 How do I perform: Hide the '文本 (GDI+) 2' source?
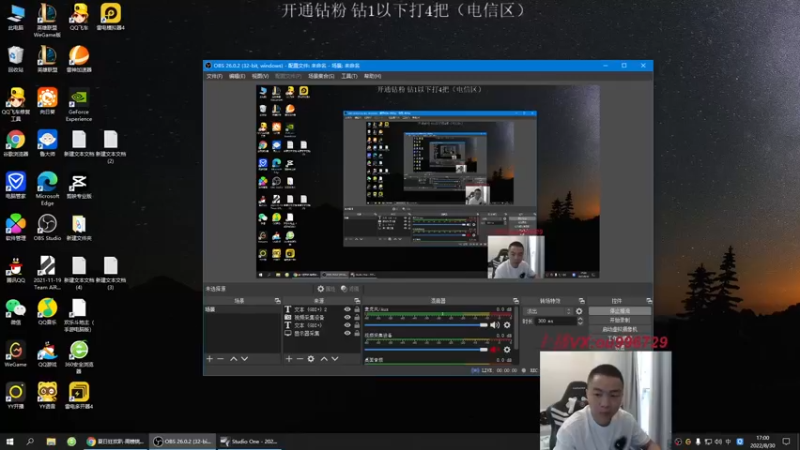coord(347,309)
